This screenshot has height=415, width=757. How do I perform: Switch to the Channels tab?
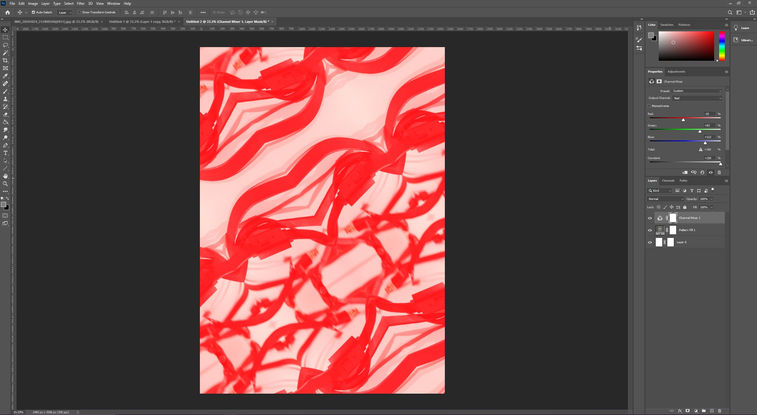668,180
